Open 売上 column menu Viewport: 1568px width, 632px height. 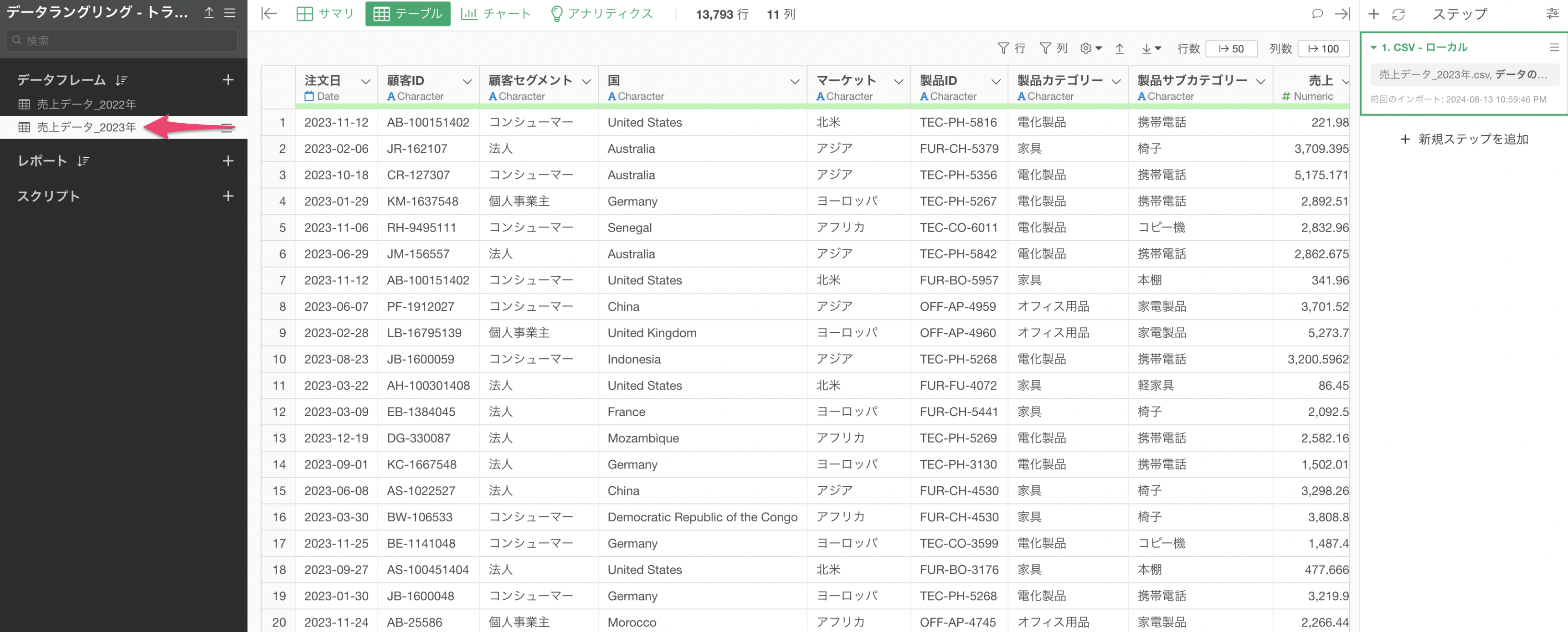[1345, 81]
